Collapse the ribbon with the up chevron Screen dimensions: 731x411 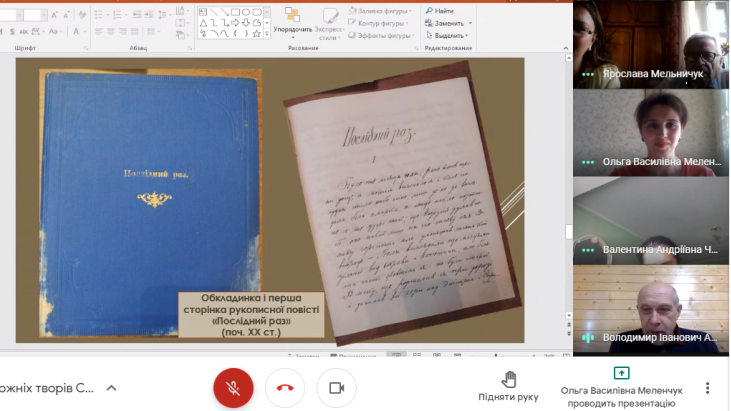point(565,48)
